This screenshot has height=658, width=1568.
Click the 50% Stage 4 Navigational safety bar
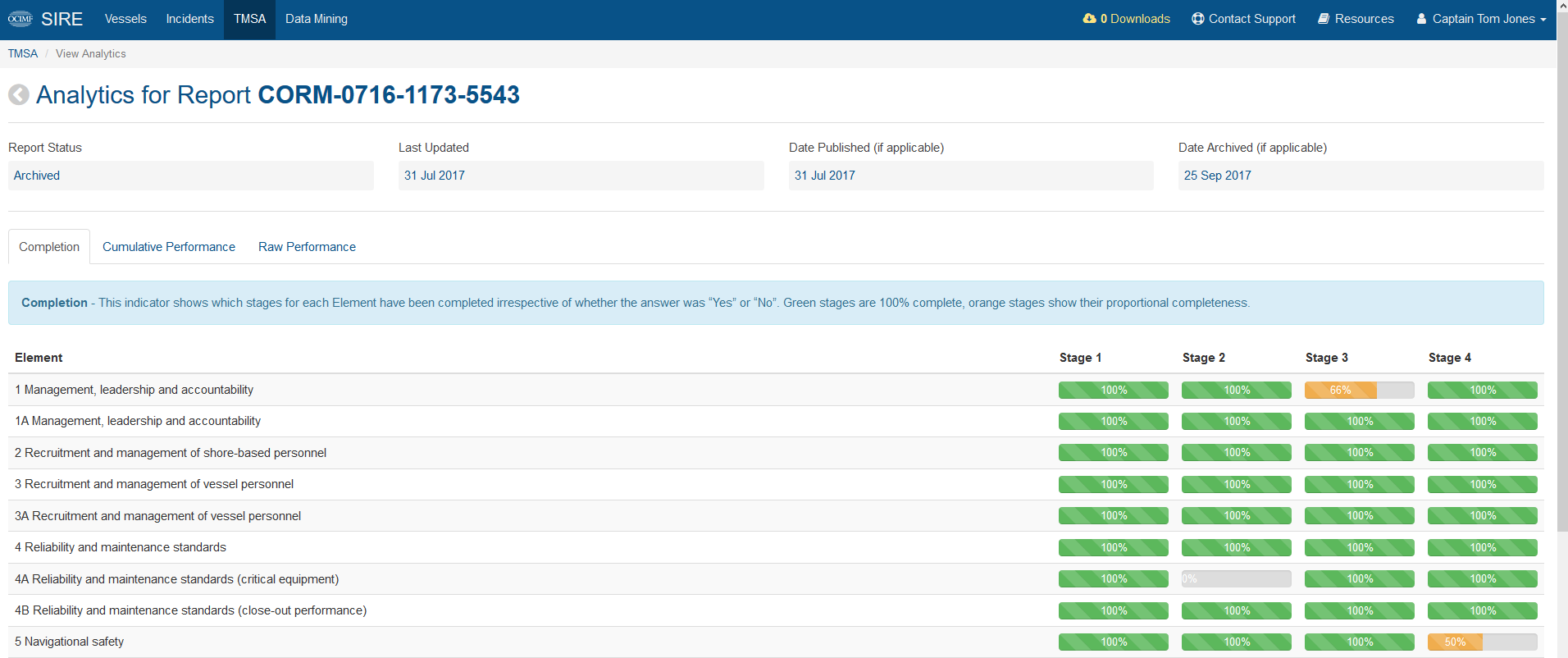click(1483, 642)
